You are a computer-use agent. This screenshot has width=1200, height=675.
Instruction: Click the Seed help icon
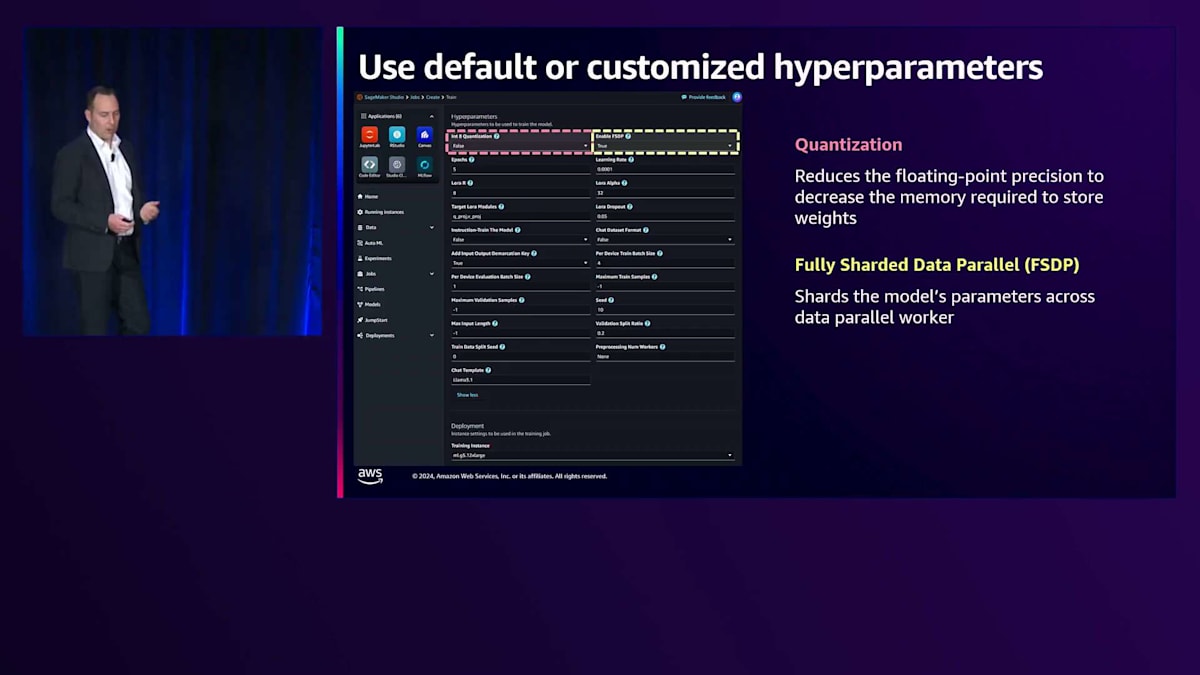click(x=611, y=300)
